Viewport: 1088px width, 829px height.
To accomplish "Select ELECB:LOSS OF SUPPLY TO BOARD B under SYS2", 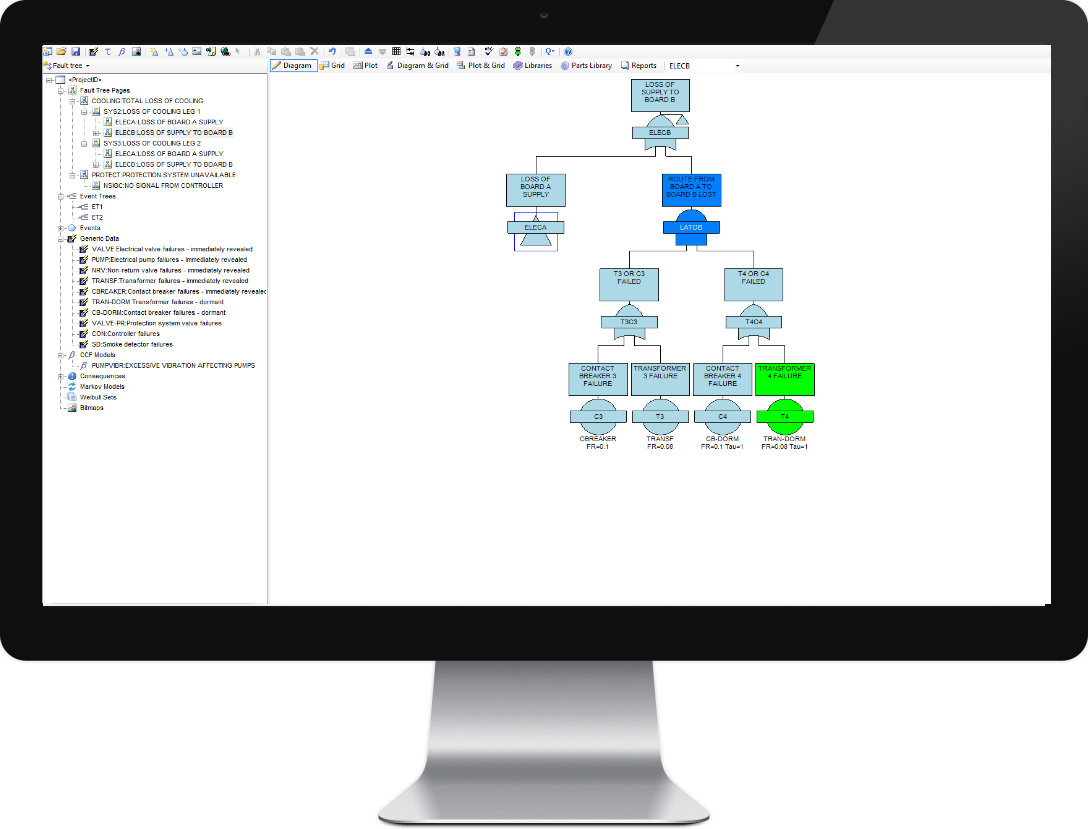I will tap(173, 133).
